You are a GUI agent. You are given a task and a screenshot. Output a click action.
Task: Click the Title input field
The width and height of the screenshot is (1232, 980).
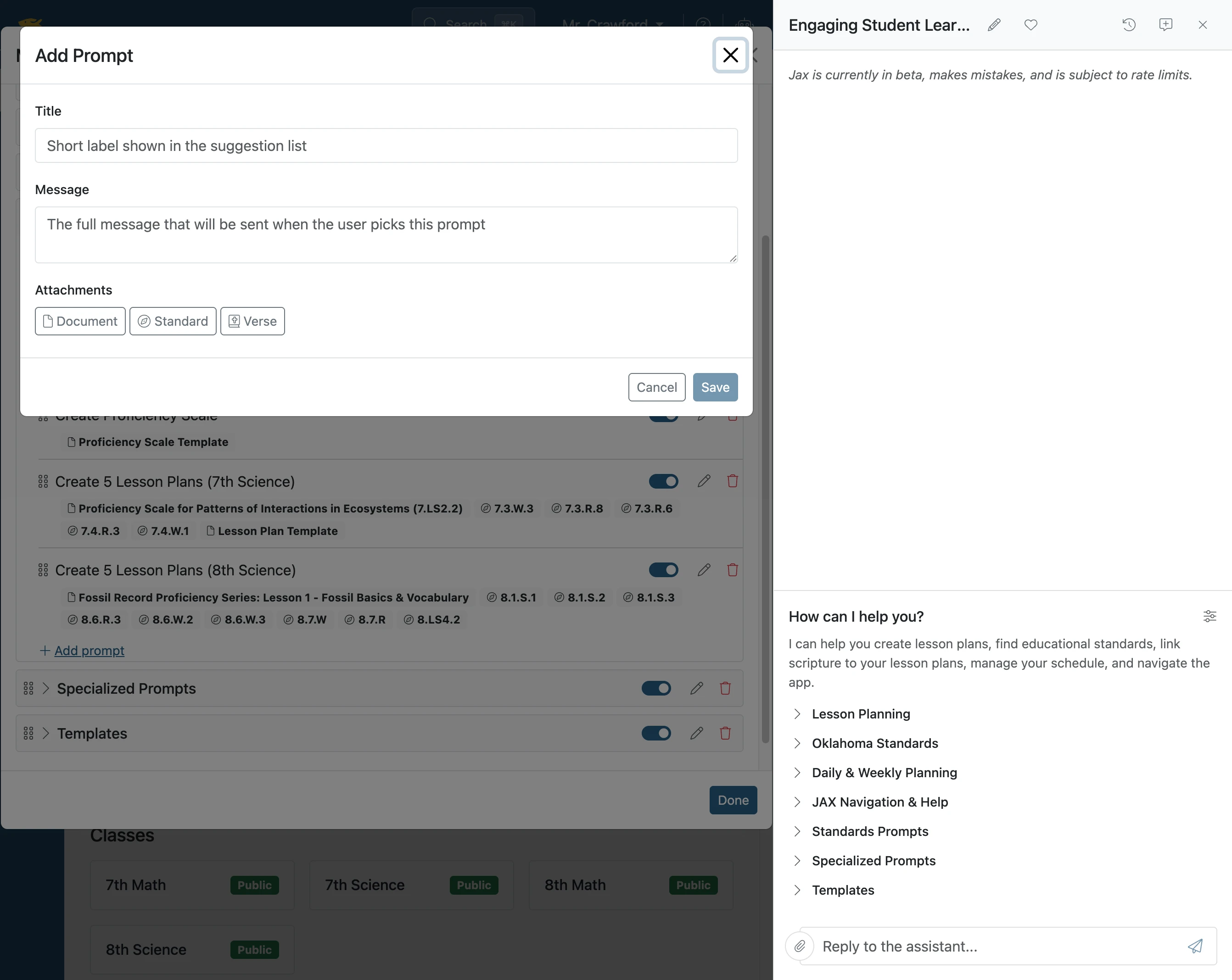(x=386, y=145)
